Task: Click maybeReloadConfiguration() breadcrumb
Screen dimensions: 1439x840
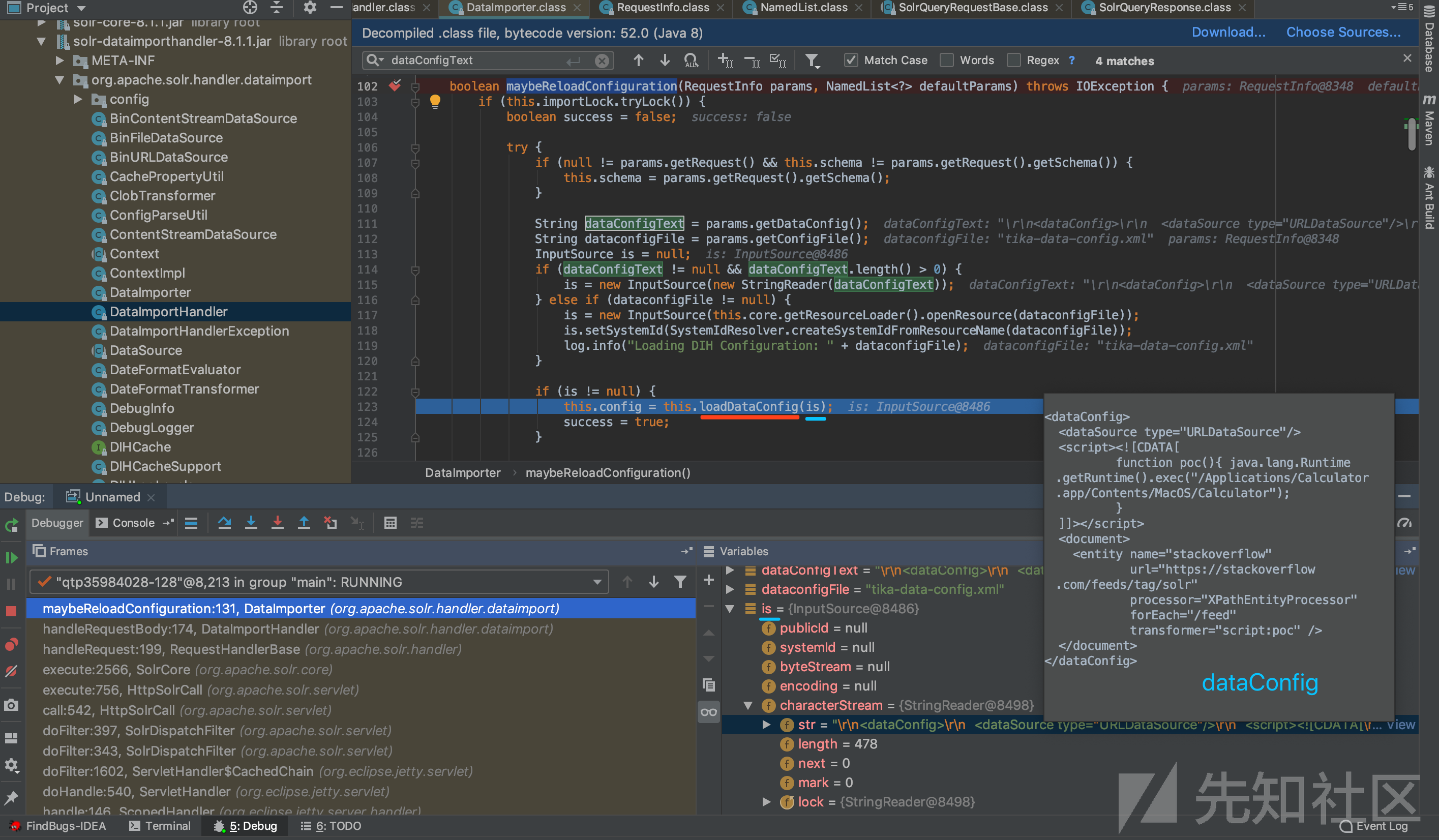Action: click(608, 473)
